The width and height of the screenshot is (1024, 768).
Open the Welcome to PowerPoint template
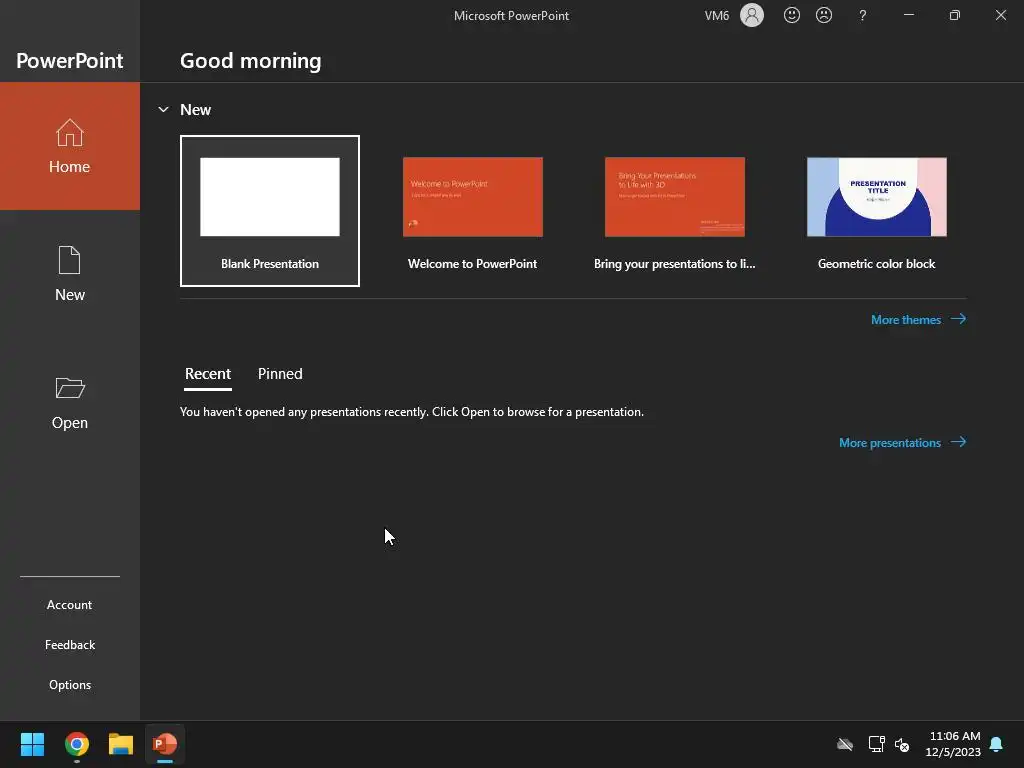[x=472, y=211]
